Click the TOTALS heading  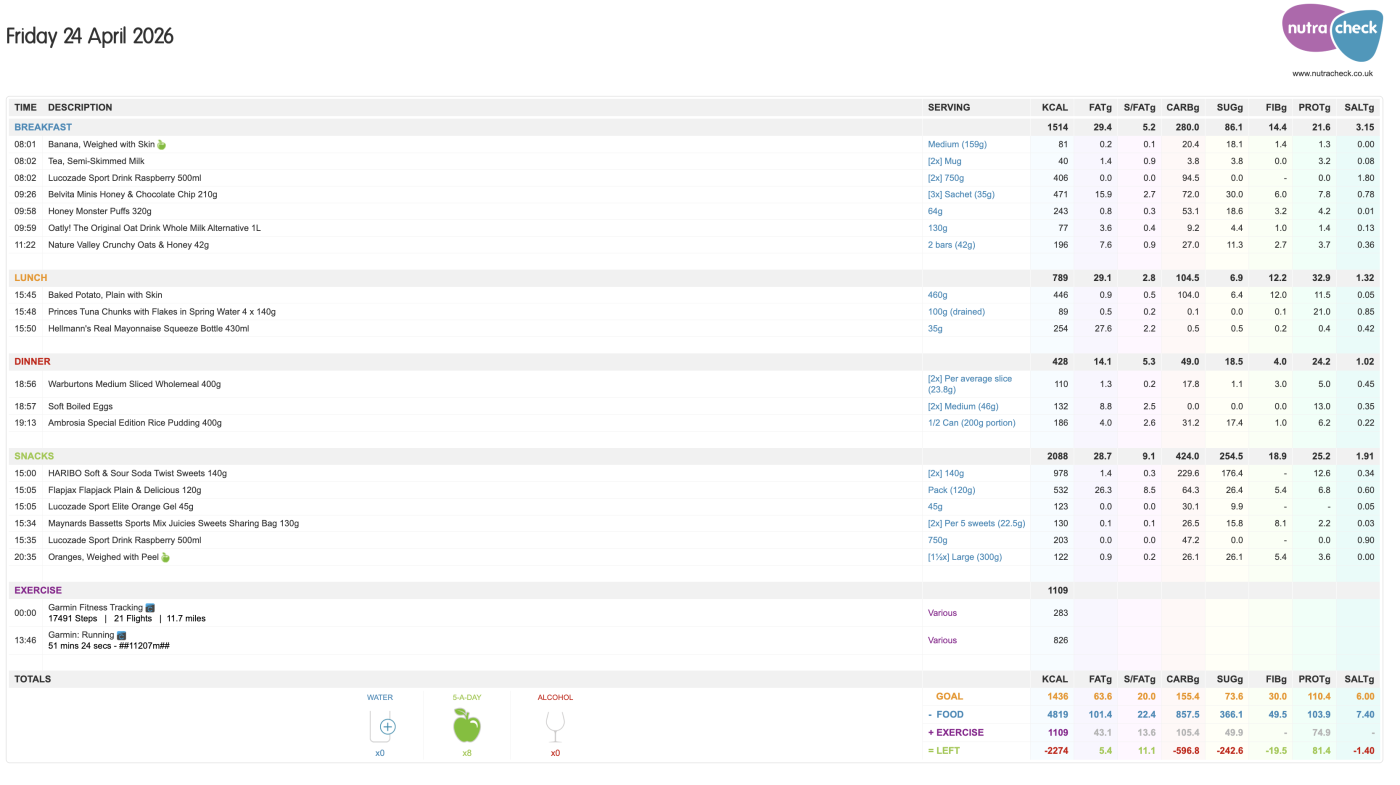[32, 679]
